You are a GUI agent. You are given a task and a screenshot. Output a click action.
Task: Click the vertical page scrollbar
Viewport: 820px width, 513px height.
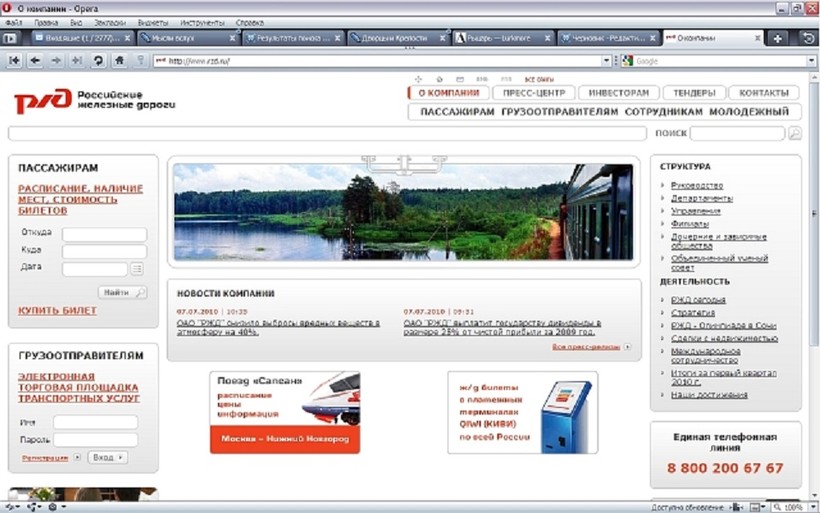[x=813, y=250]
